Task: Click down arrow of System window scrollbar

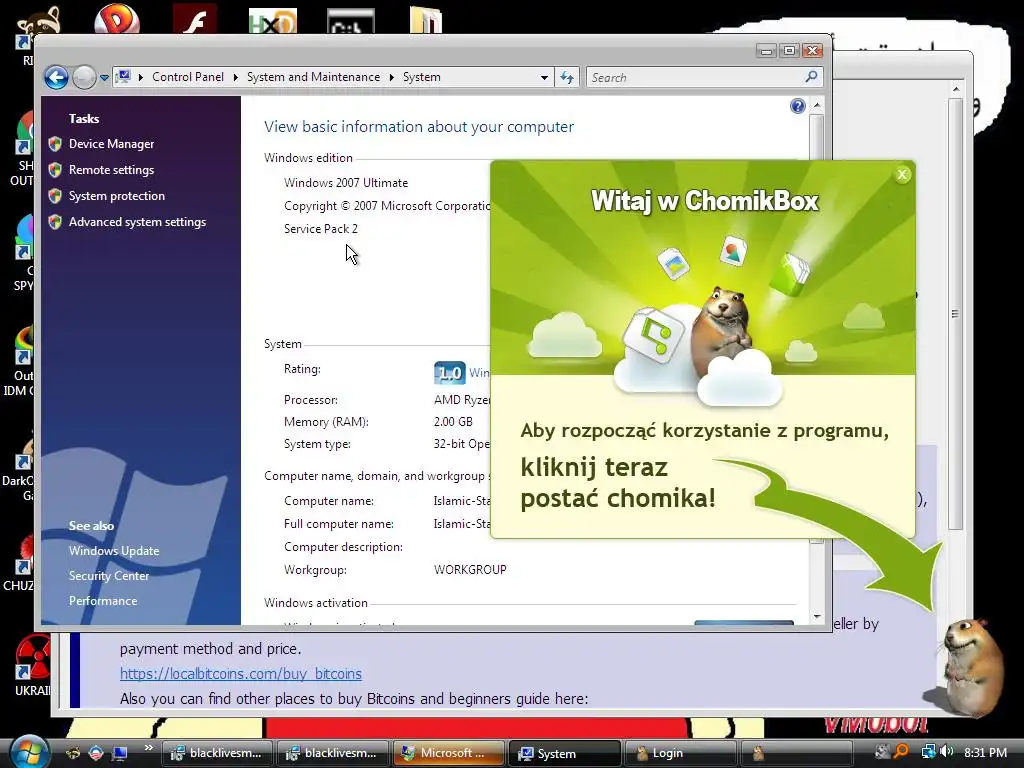Action: coord(817,616)
